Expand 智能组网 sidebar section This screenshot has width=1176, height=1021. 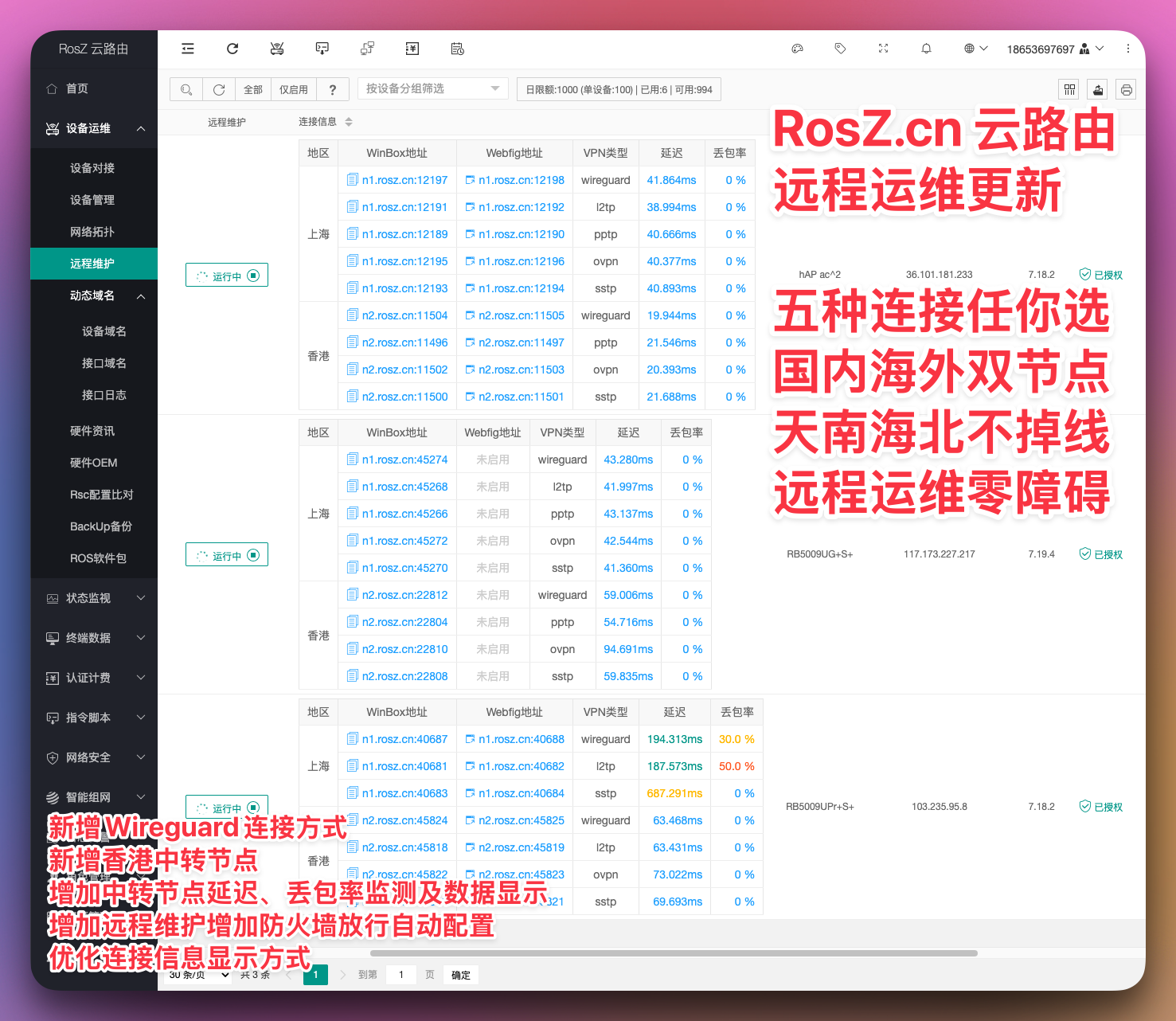tap(94, 797)
